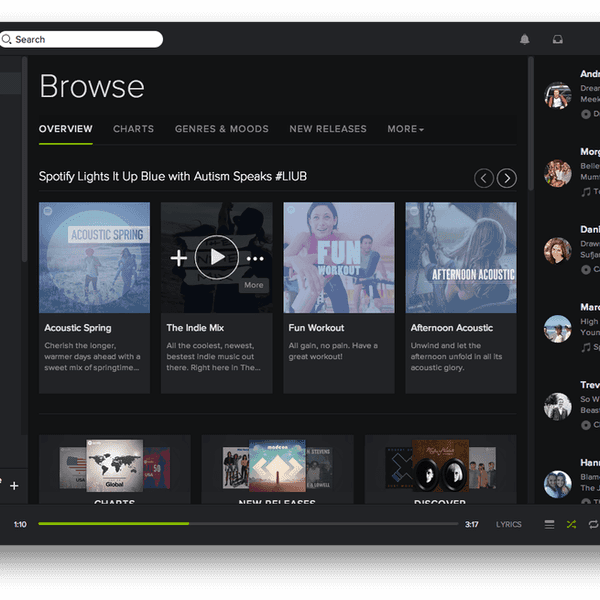600x600 pixels.
Task: Click the elapsed time 1:10 label
Action: (20, 524)
